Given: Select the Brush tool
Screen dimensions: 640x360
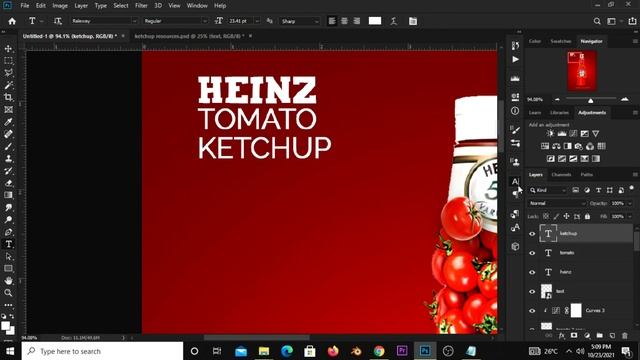Looking at the screenshot, I should [x=8, y=147].
